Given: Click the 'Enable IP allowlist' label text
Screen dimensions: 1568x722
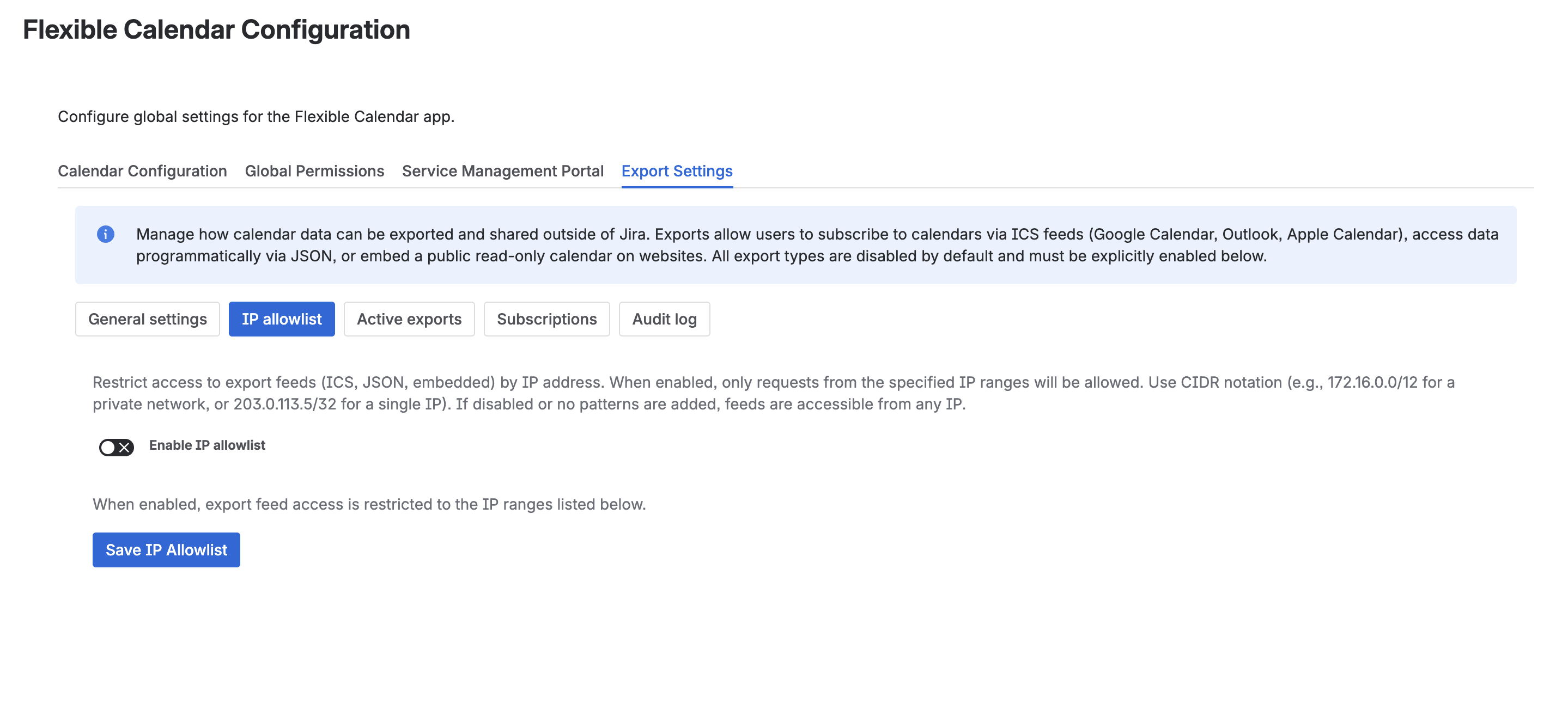Looking at the screenshot, I should [207, 445].
